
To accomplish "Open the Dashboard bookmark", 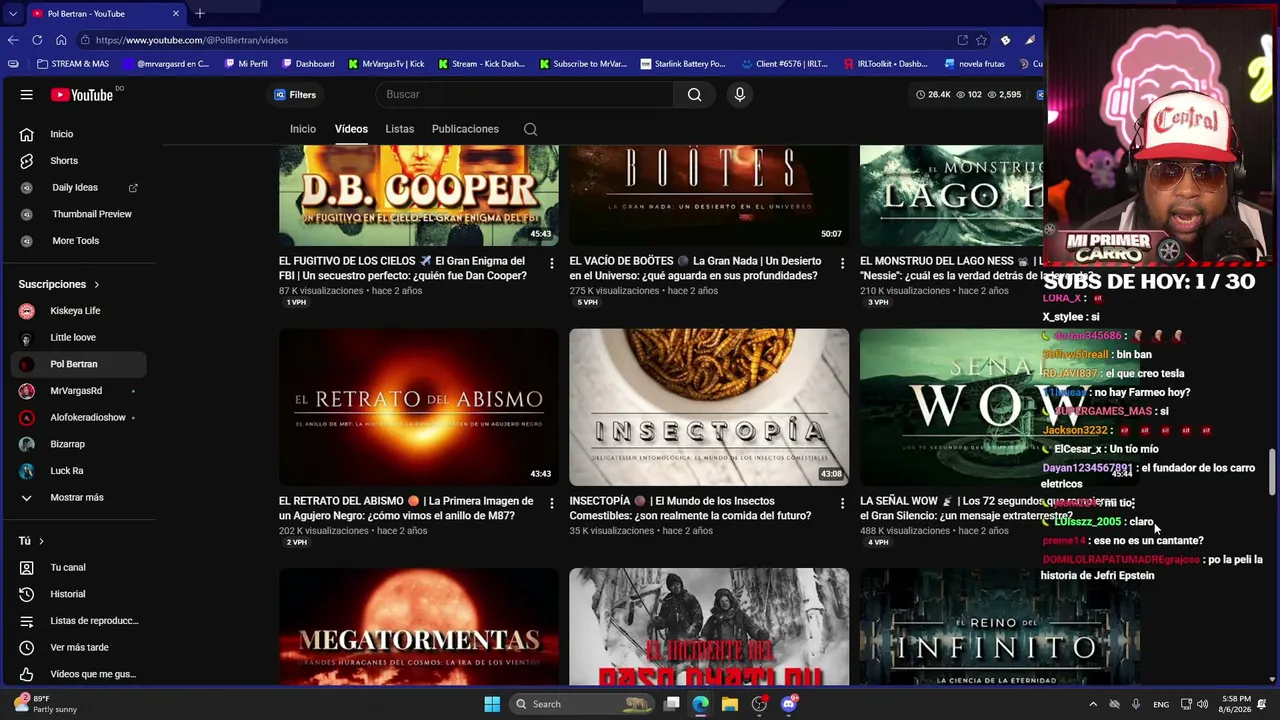I will pos(308,64).
